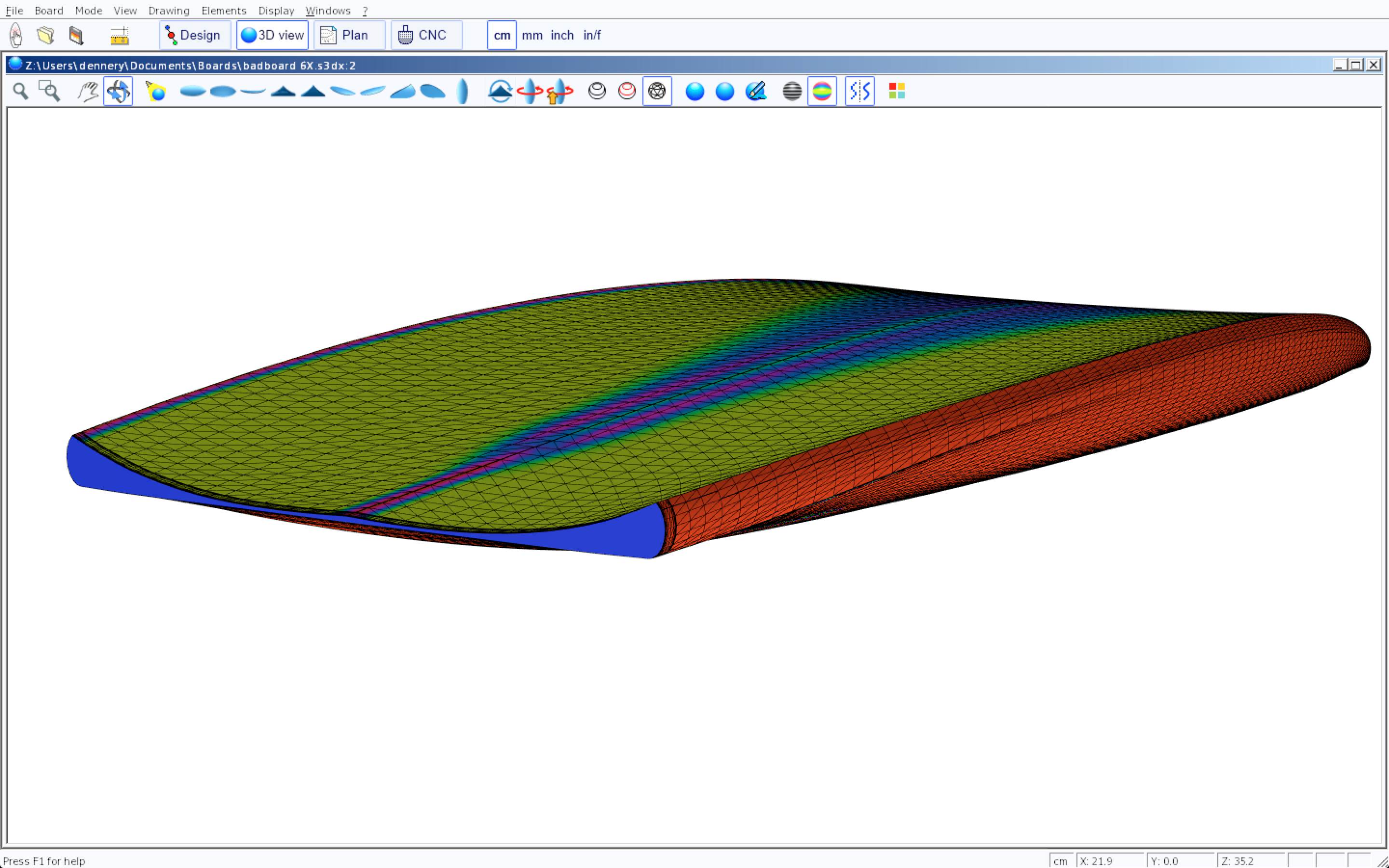Switch units to inch

click(x=562, y=36)
